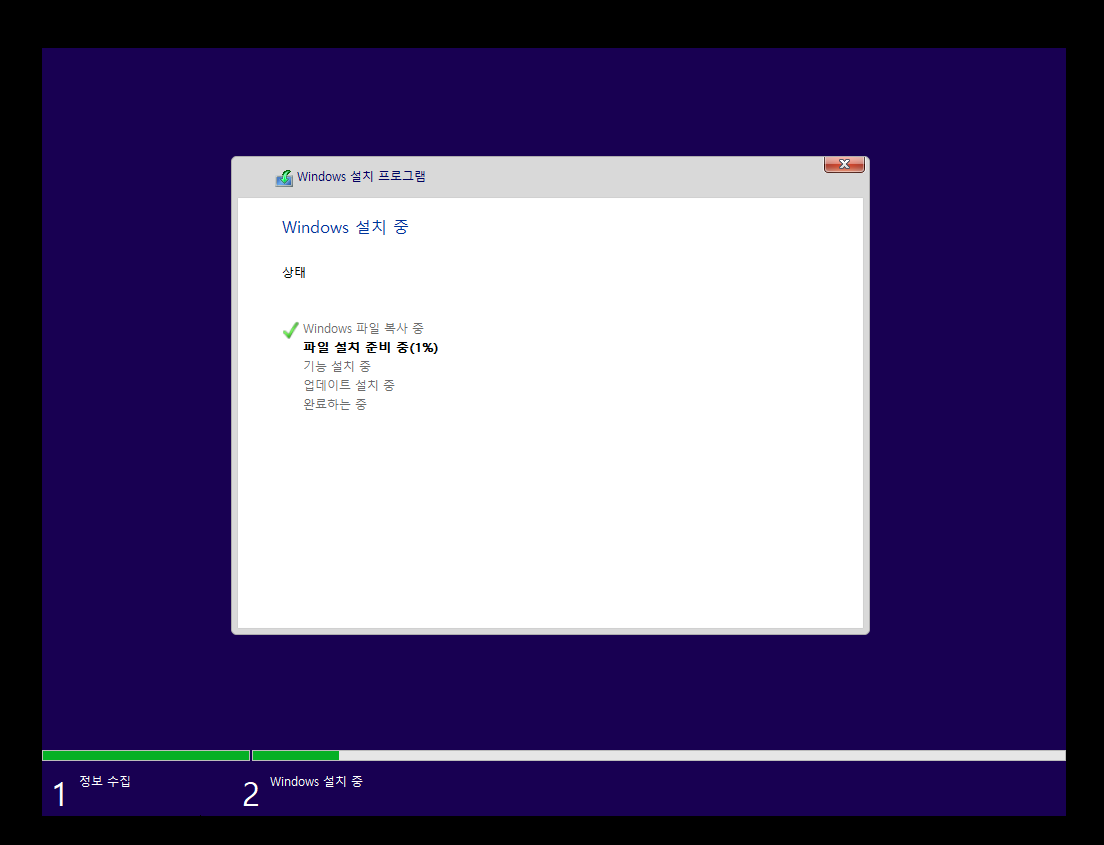Click the large step number 2
The image size is (1104, 845).
pos(251,795)
